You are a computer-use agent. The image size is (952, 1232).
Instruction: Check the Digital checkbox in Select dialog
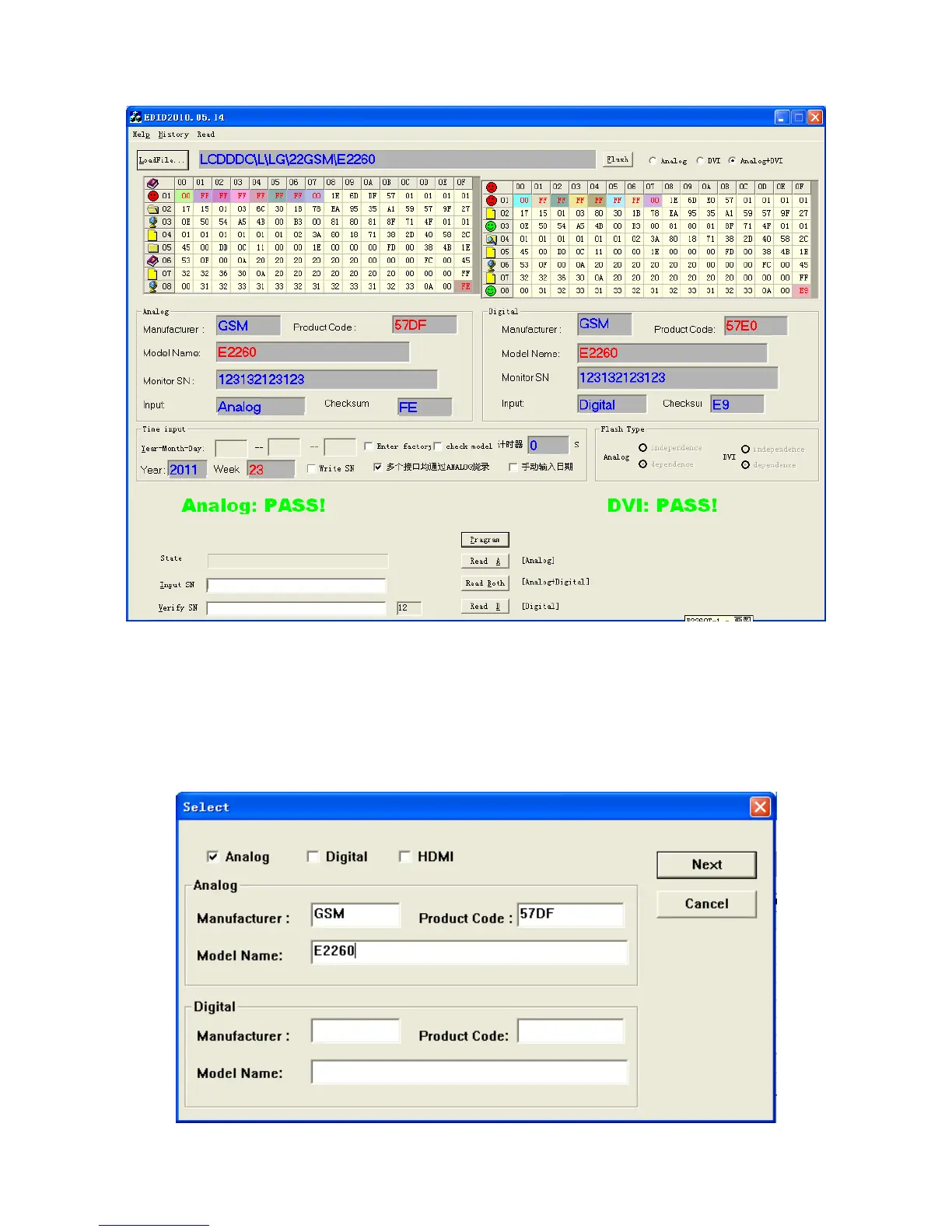click(x=313, y=856)
